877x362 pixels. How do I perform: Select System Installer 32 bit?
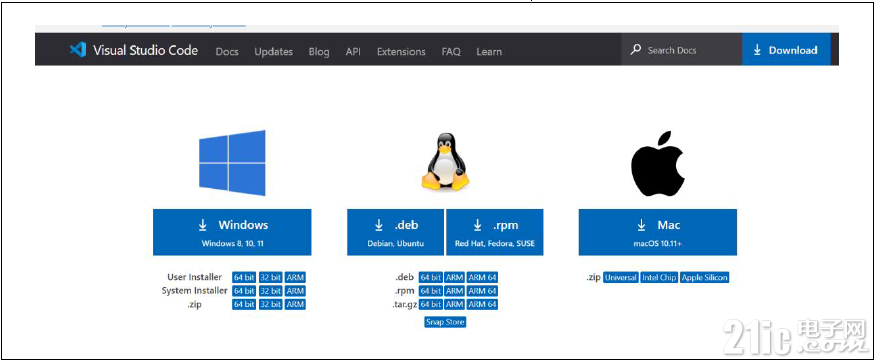[x=271, y=291]
